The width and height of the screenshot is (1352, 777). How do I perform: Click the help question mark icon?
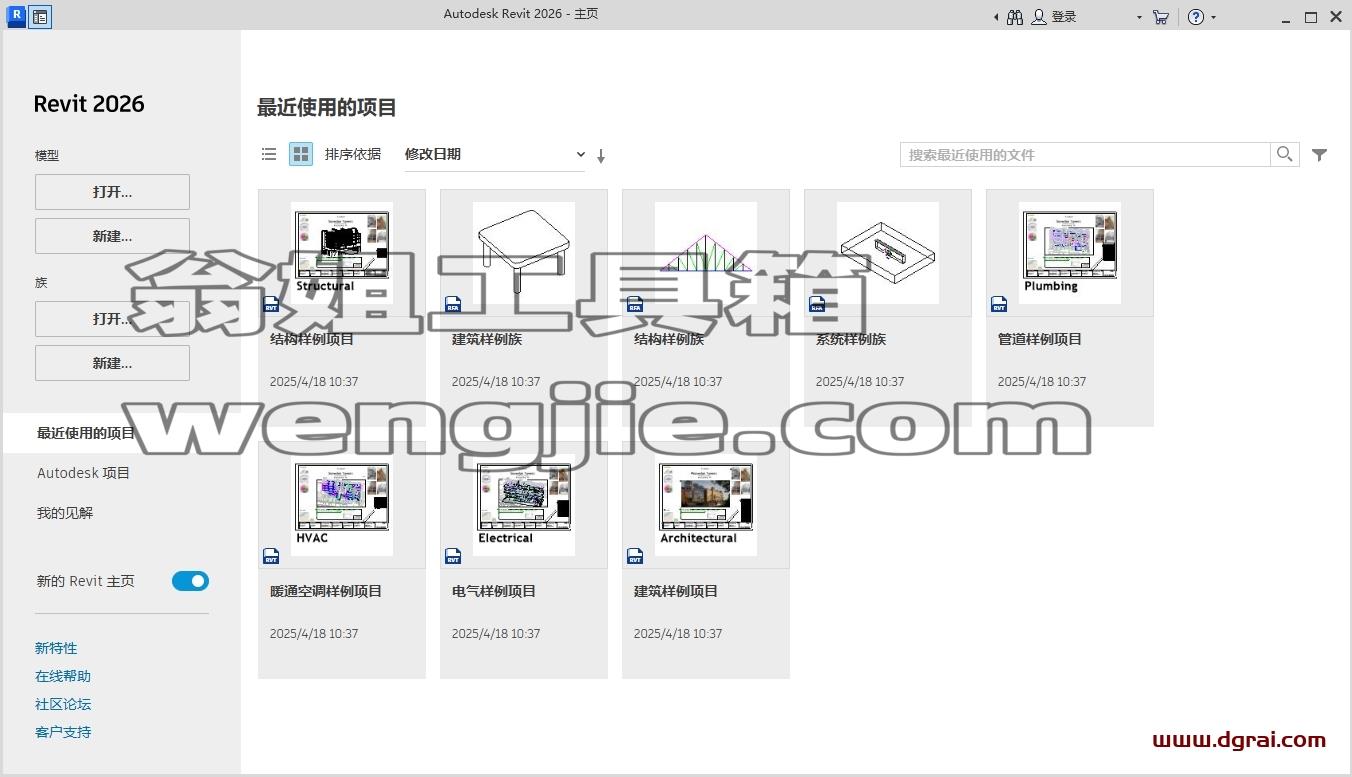coord(1196,17)
